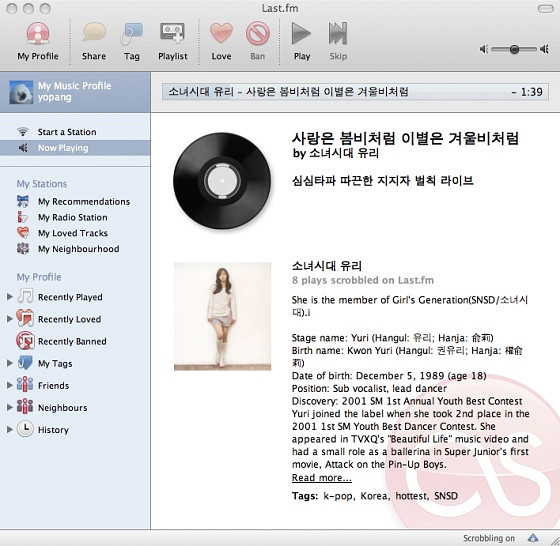Click the Scrobbling on status text

tap(489, 538)
